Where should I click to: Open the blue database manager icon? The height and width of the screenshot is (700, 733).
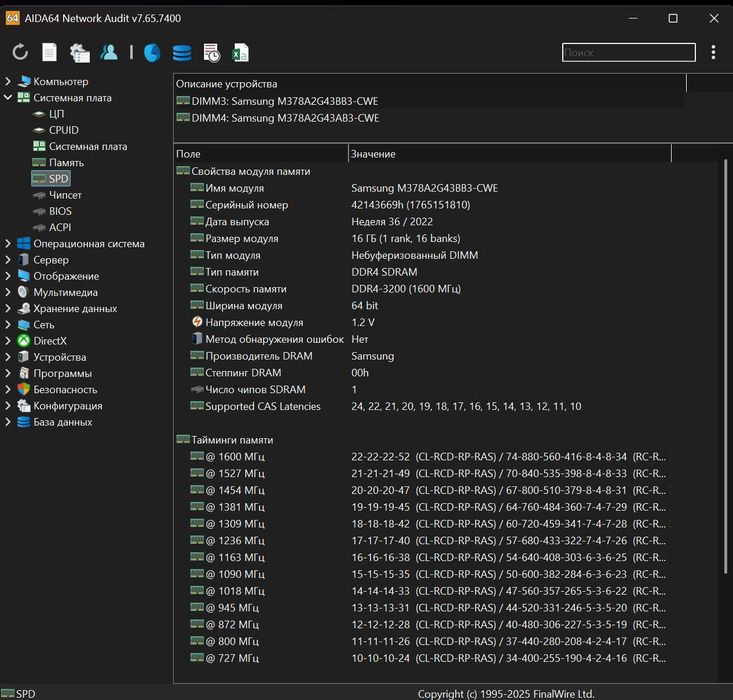point(181,53)
